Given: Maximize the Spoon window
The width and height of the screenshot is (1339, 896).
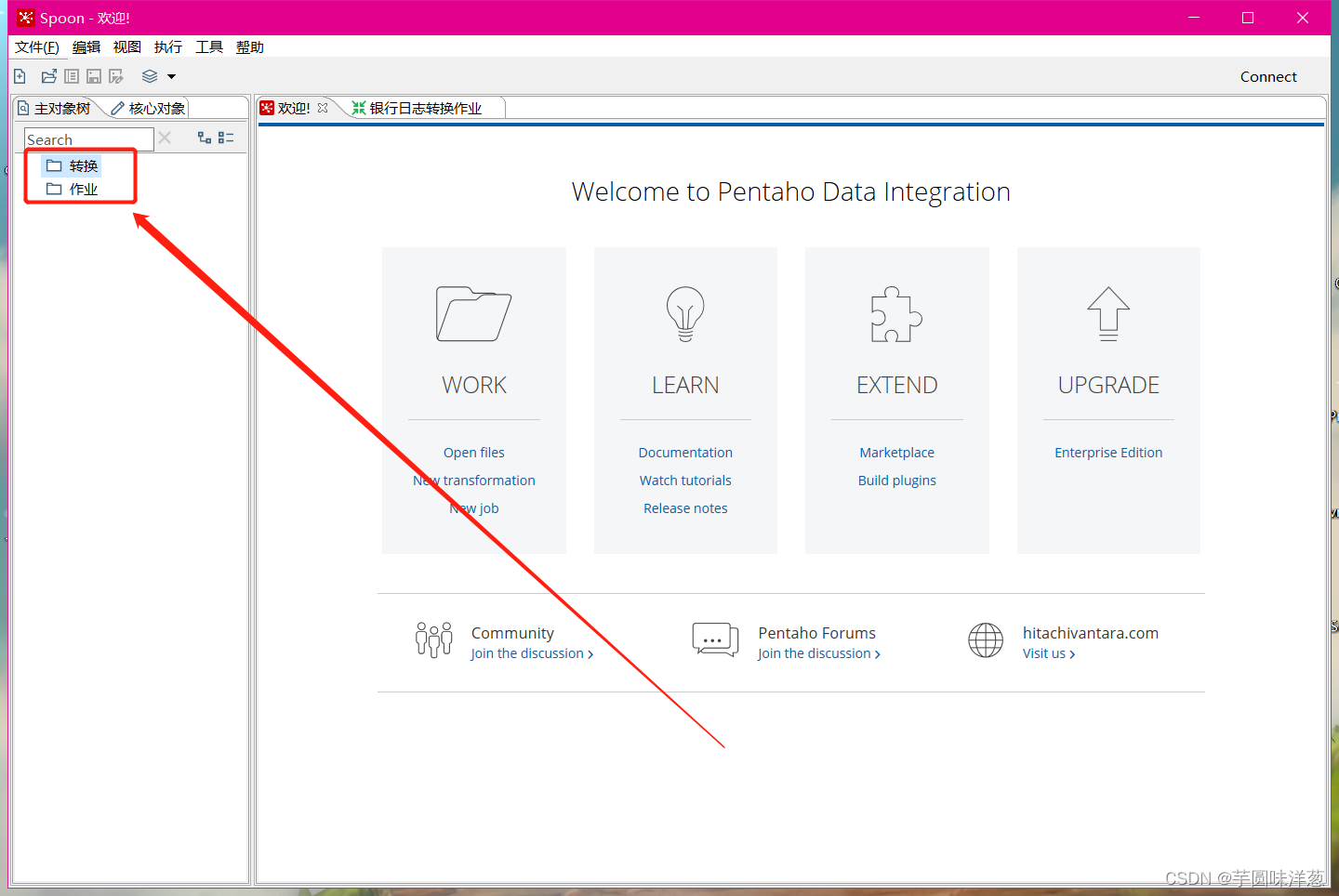Looking at the screenshot, I should [1248, 18].
